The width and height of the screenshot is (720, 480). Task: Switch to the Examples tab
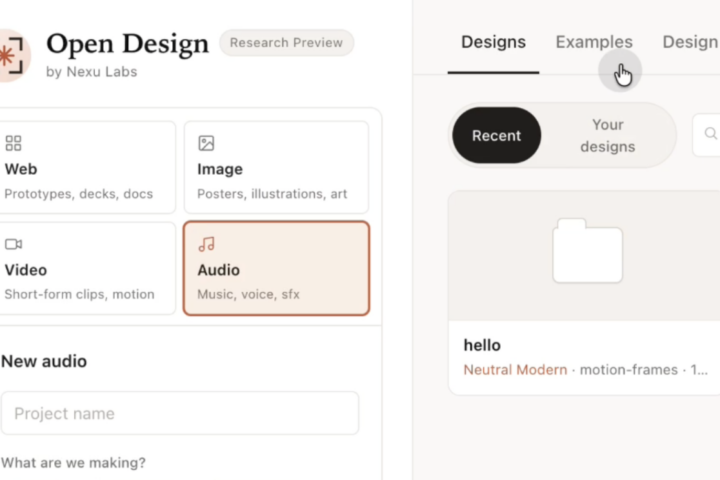(594, 42)
